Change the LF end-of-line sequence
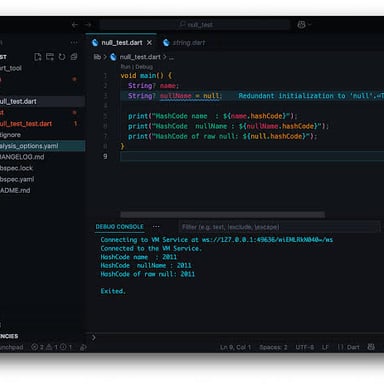 325,347
